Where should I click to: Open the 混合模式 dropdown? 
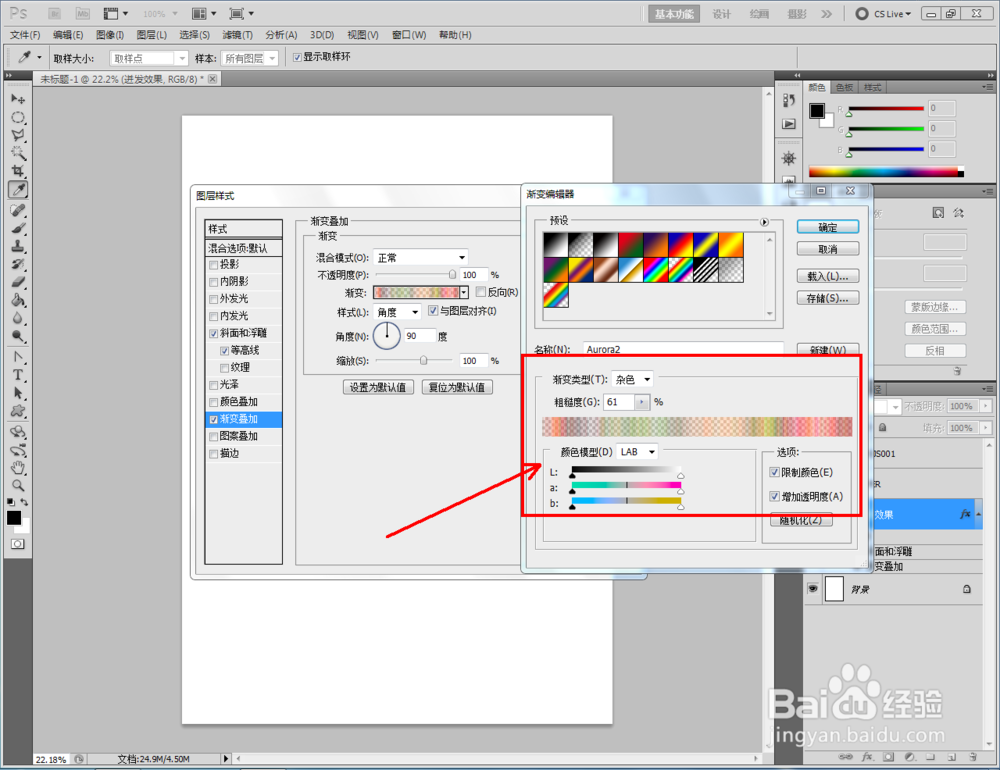(x=420, y=258)
